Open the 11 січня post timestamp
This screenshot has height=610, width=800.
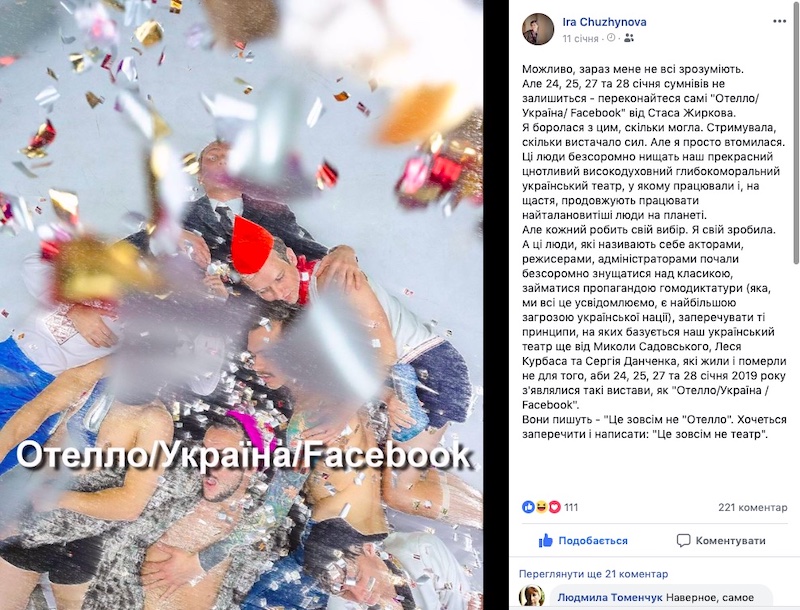tap(580, 39)
